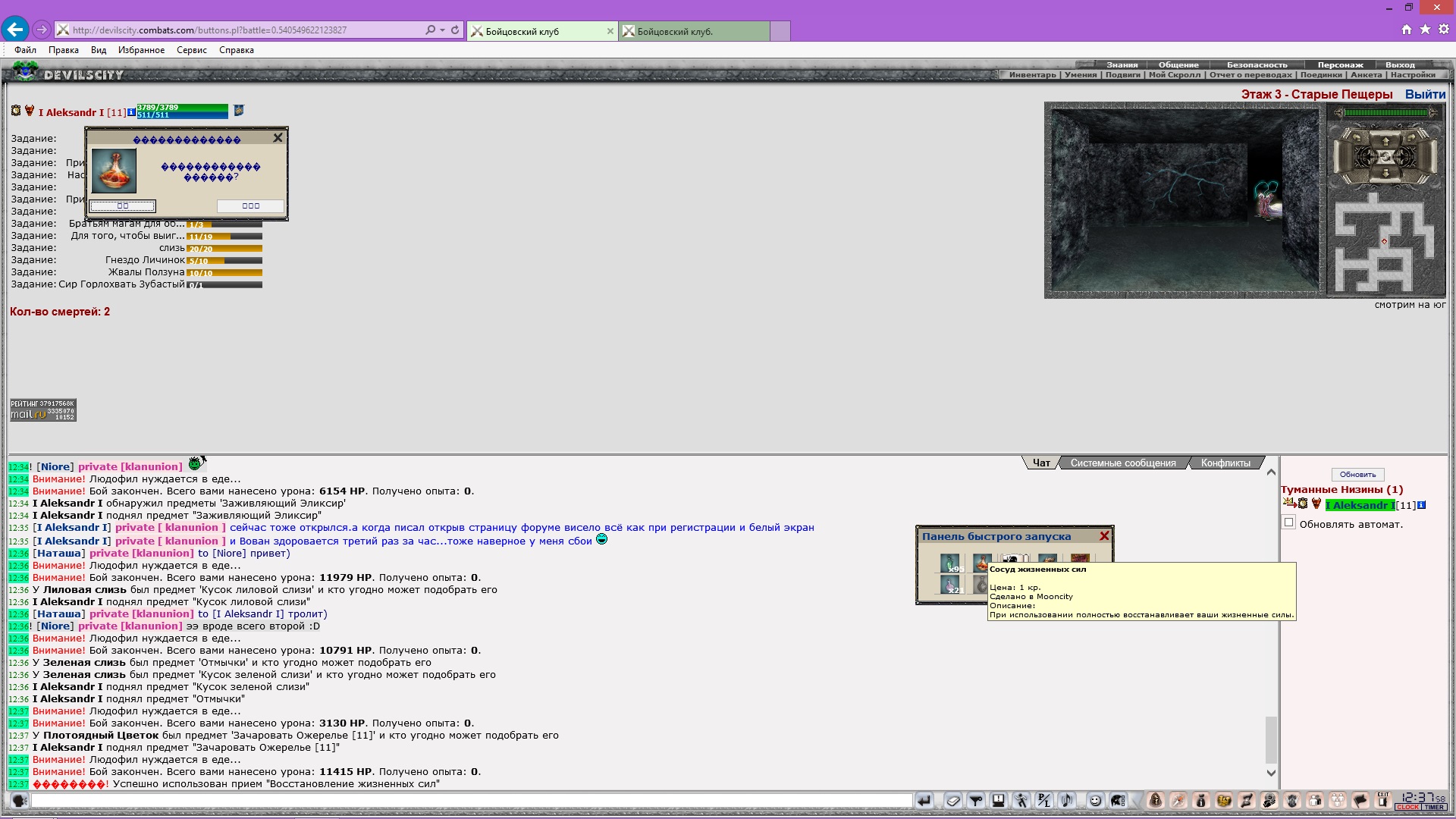Close the quick launch panel with red X
Screen dimensions: 1456x819
click(x=1104, y=536)
